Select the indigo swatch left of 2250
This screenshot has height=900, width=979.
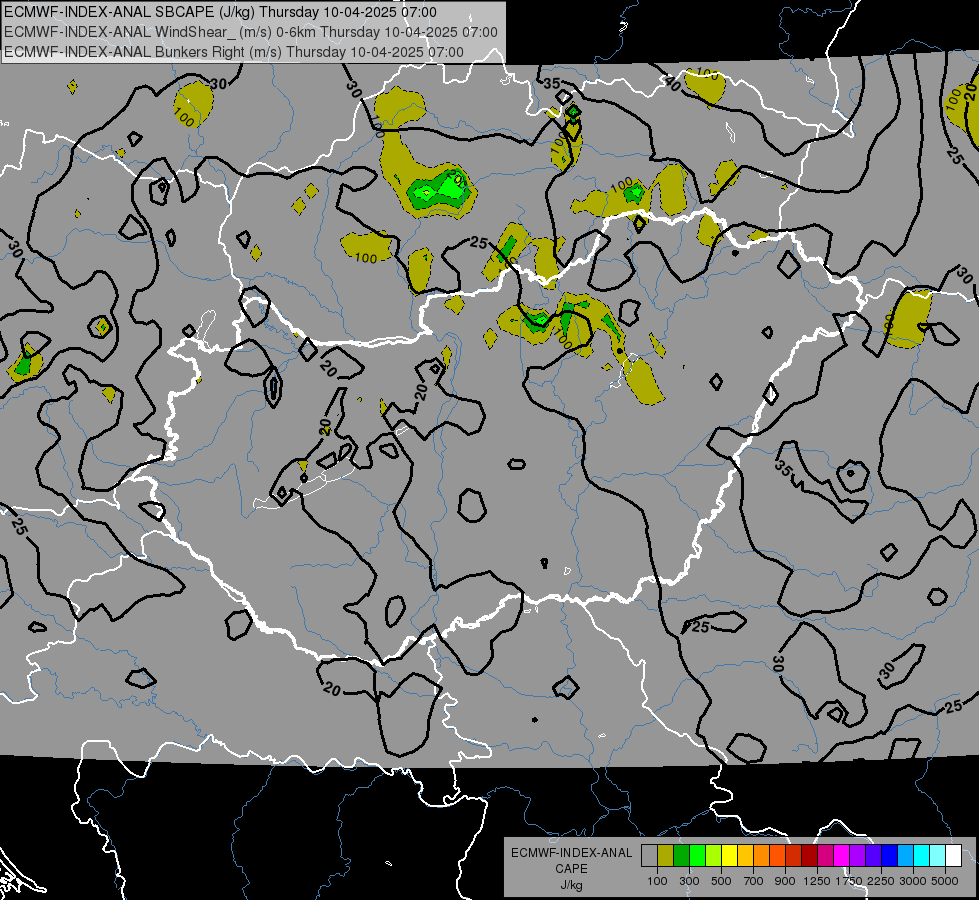873,855
